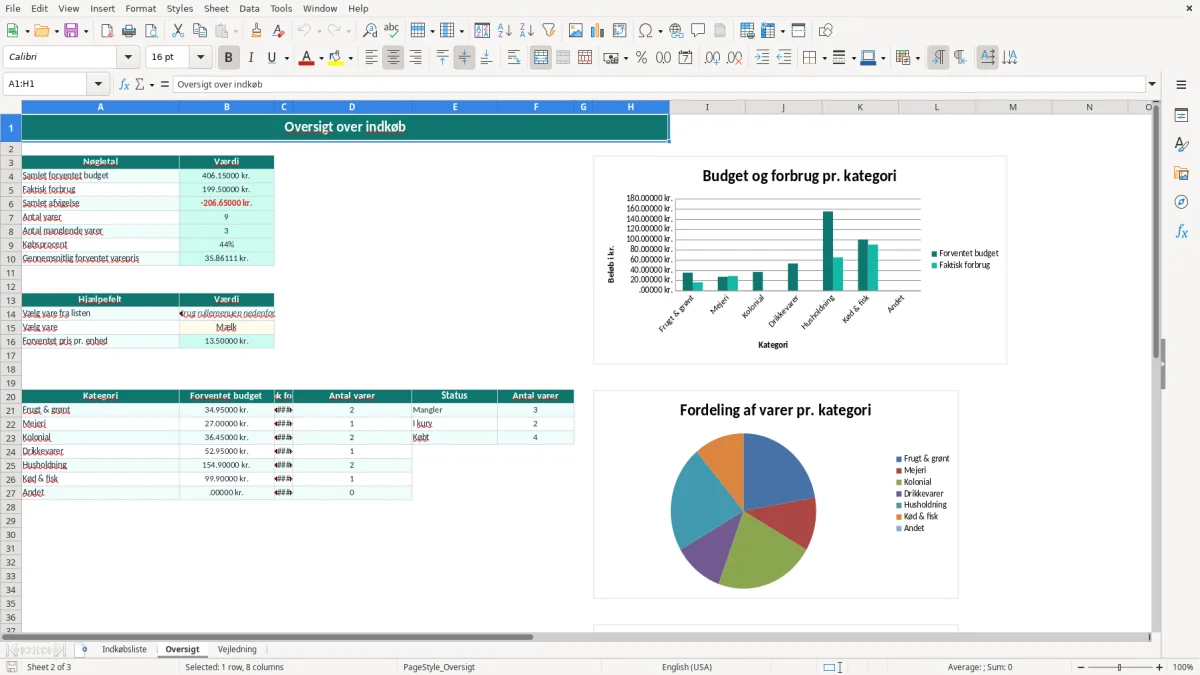The width and height of the screenshot is (1200, 675).
Task: Open Find & Replace from the toolbar
Action: [x=370, y=31]
